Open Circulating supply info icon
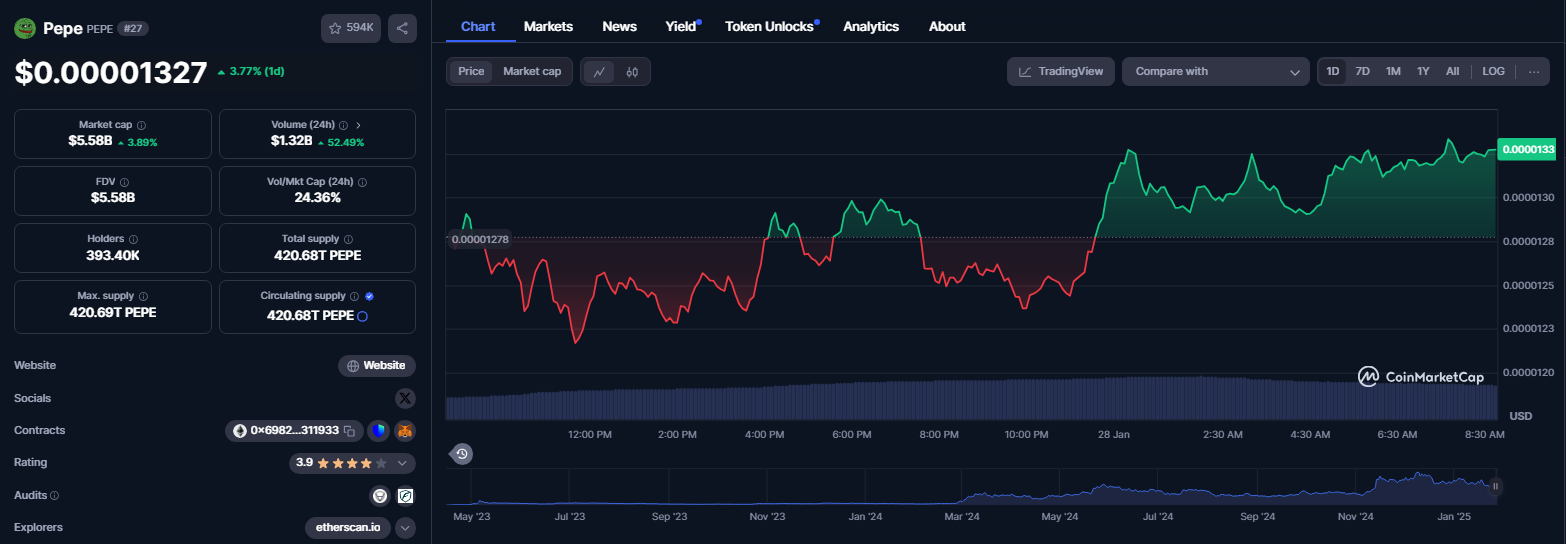The image size is (1566, 544). point(354,296)
